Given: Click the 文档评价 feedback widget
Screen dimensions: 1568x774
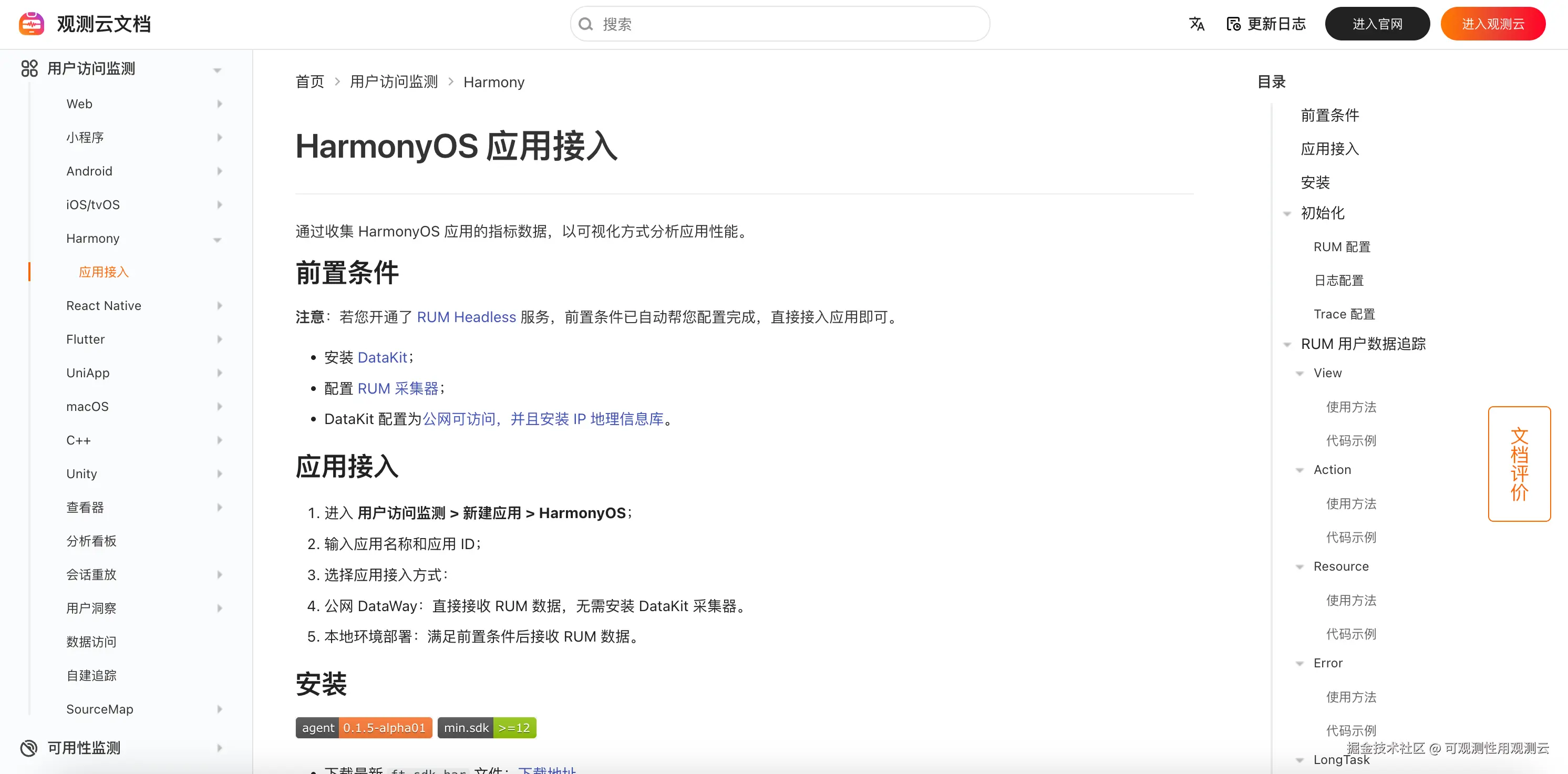Looking at the screenshot, I should [x=1519, y=463].
